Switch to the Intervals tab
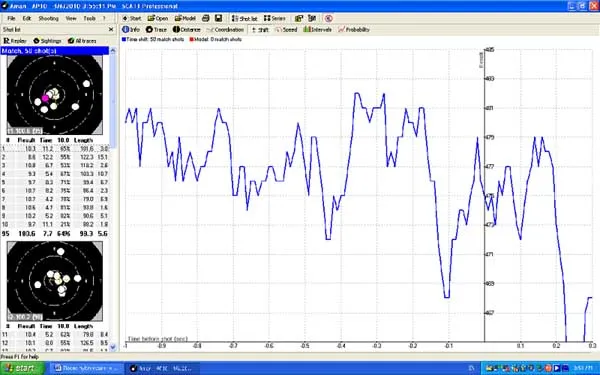 click(317, 29)
